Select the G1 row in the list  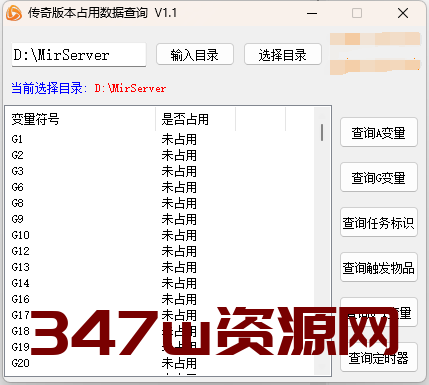click(160, 139)
